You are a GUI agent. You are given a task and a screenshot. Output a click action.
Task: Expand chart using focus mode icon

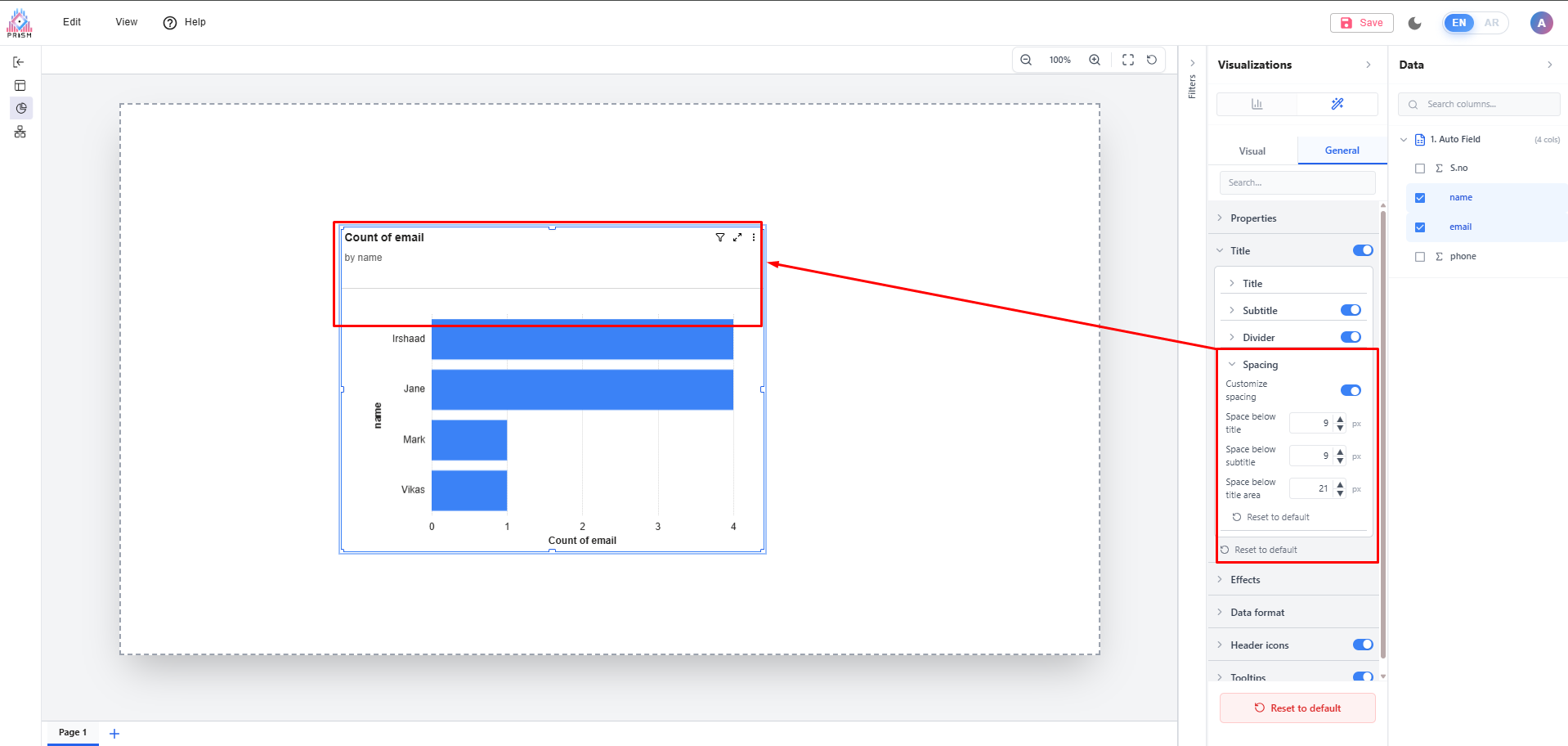coord(737,237)
